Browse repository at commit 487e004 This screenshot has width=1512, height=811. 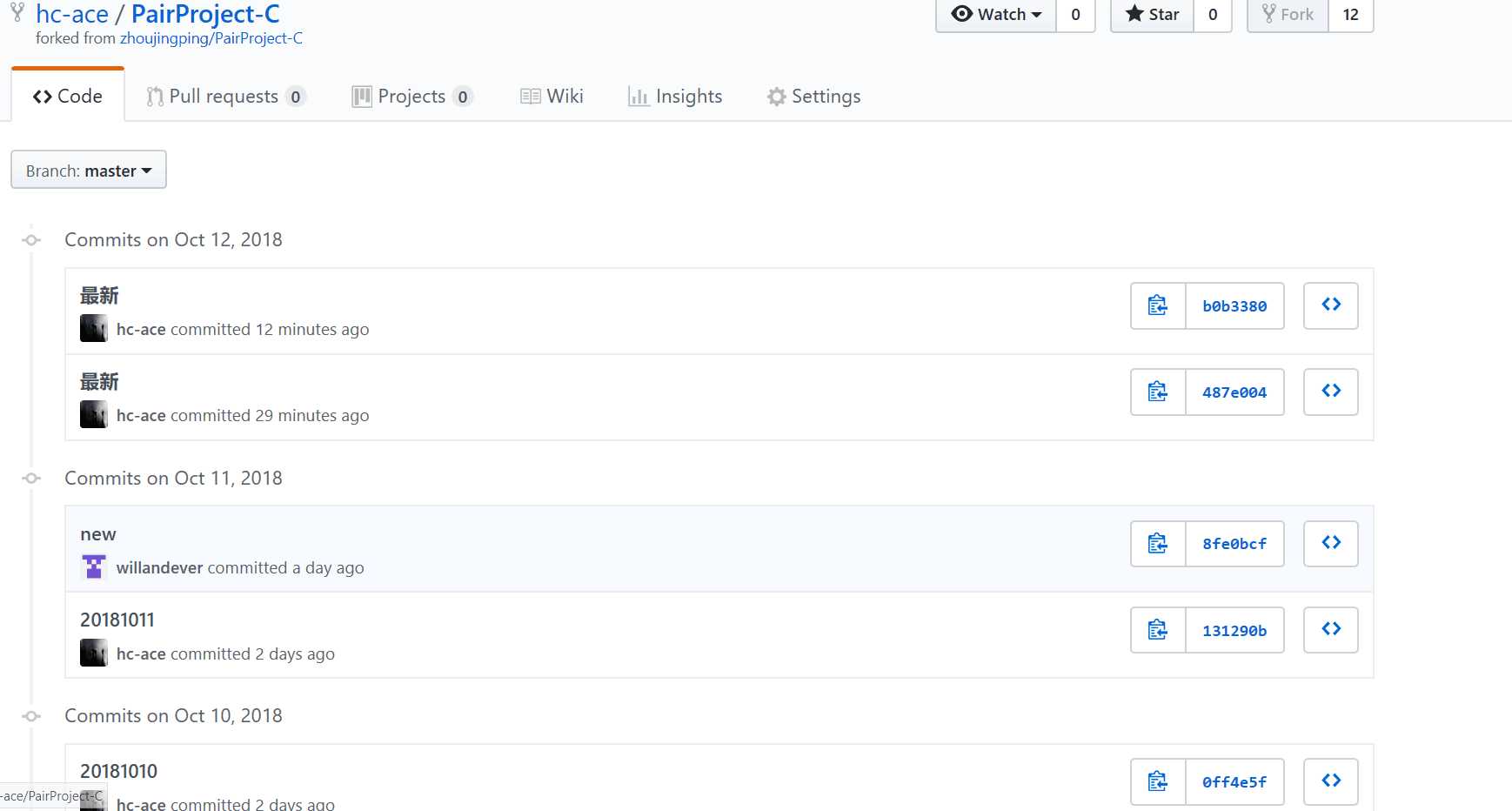click(x=1331, y=392)
